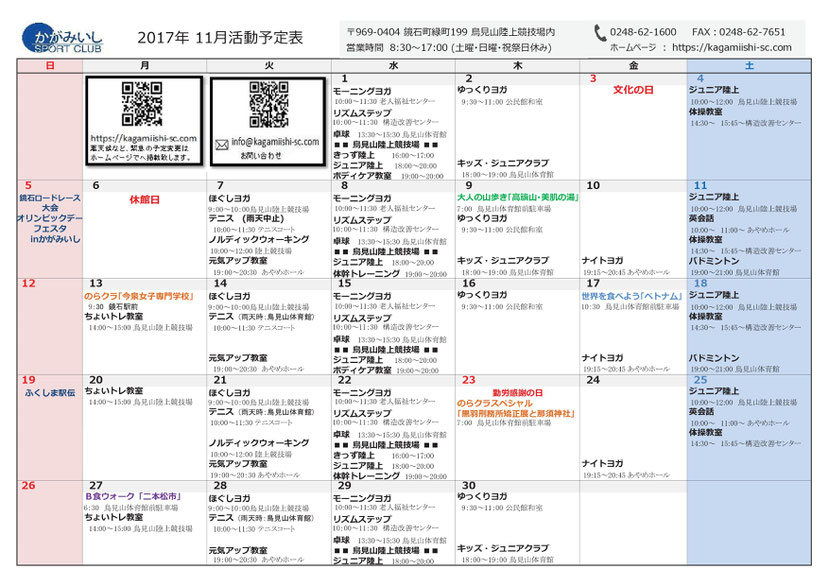829x586 pixels.
Task: Click キッズ・ジュニアクラブ on day 30
Action: click(503, 548)
